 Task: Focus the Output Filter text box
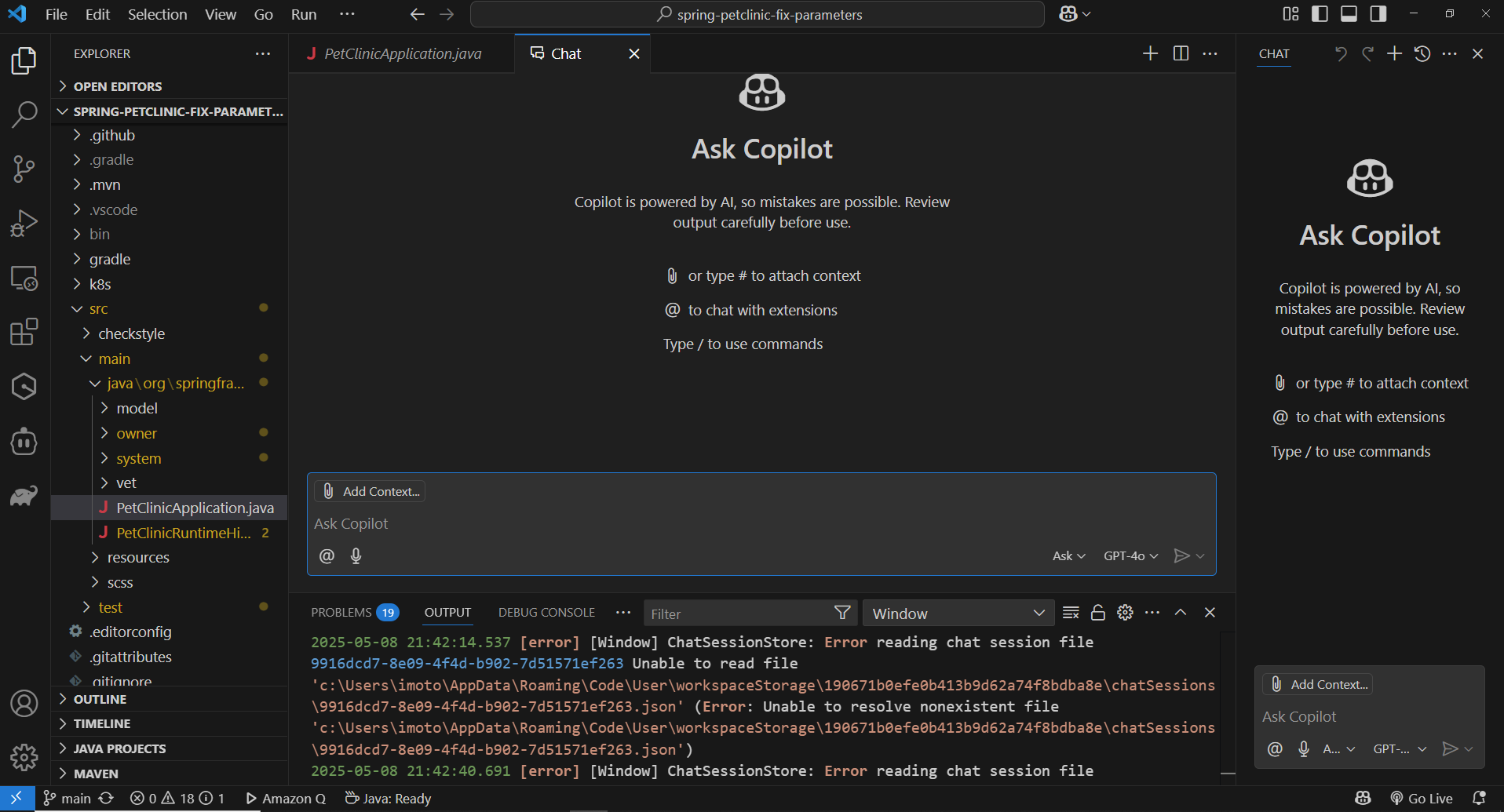pyautogui.click(x=738, y=614)
